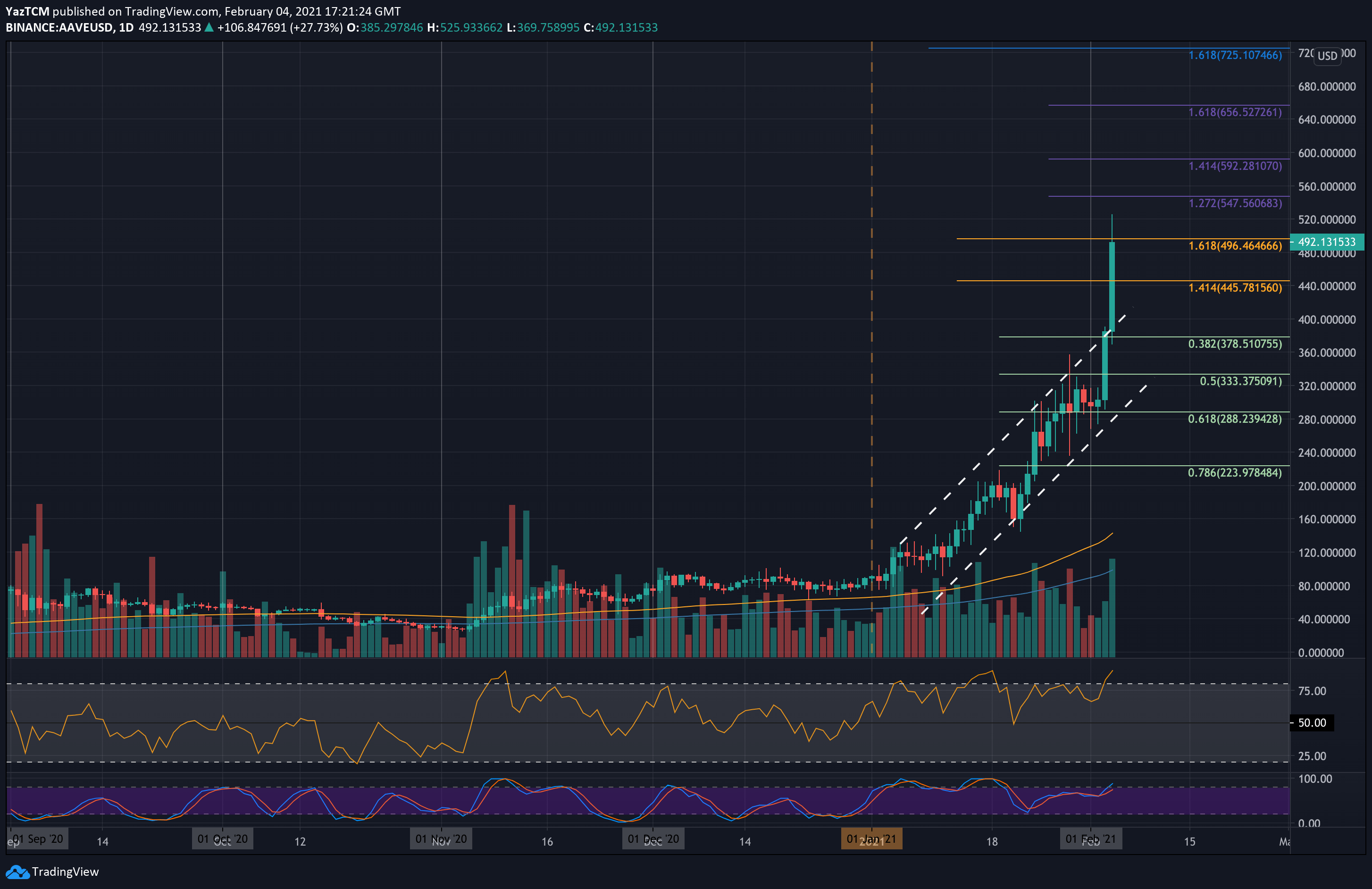
Task: Select the 01 Jan '21 highlighted date marker
Action: pyautogui.click(x=871, y=839)
